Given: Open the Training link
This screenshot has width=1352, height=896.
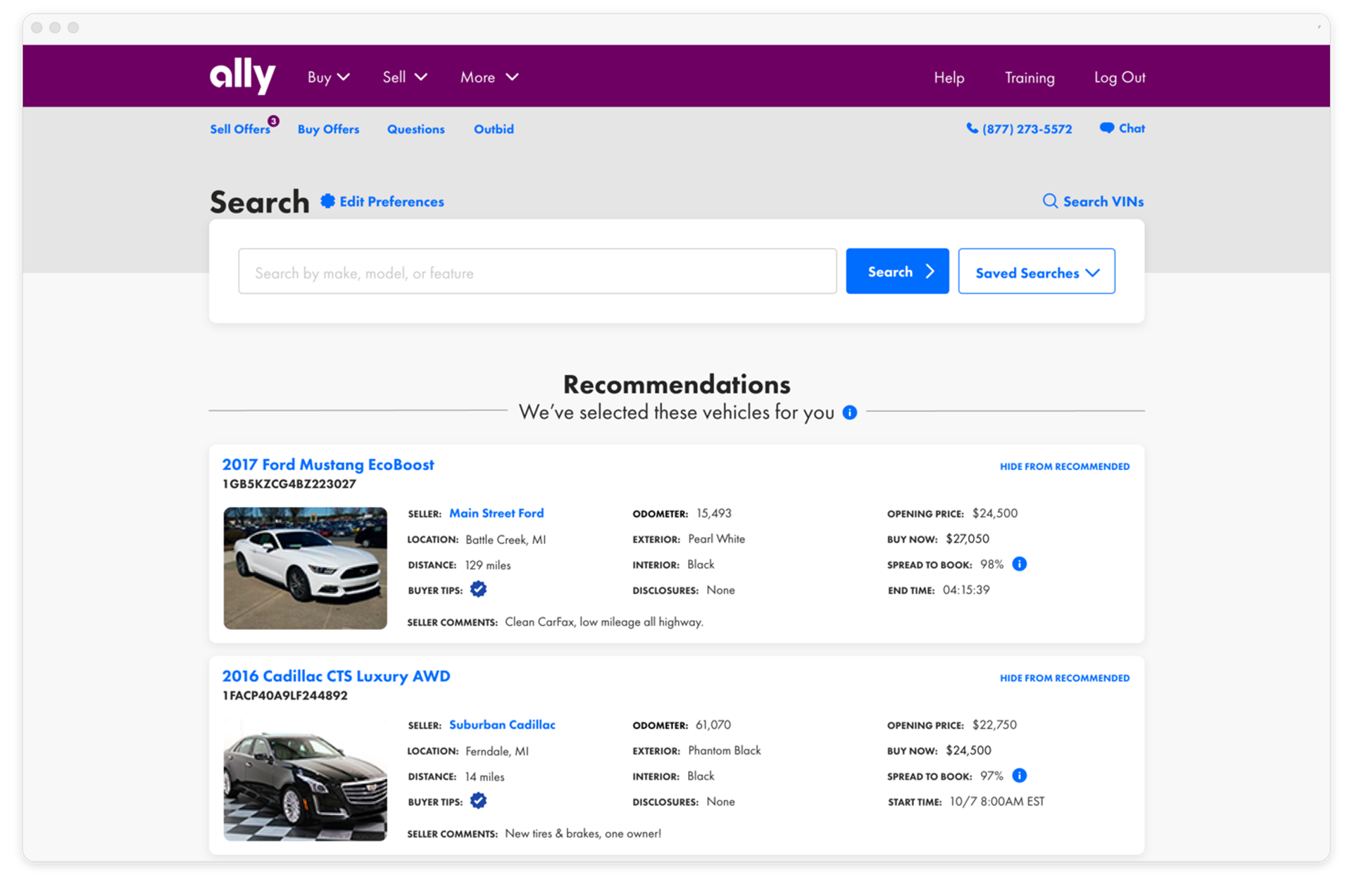Looking at the screenshot, I should (x=1029, y=78).
